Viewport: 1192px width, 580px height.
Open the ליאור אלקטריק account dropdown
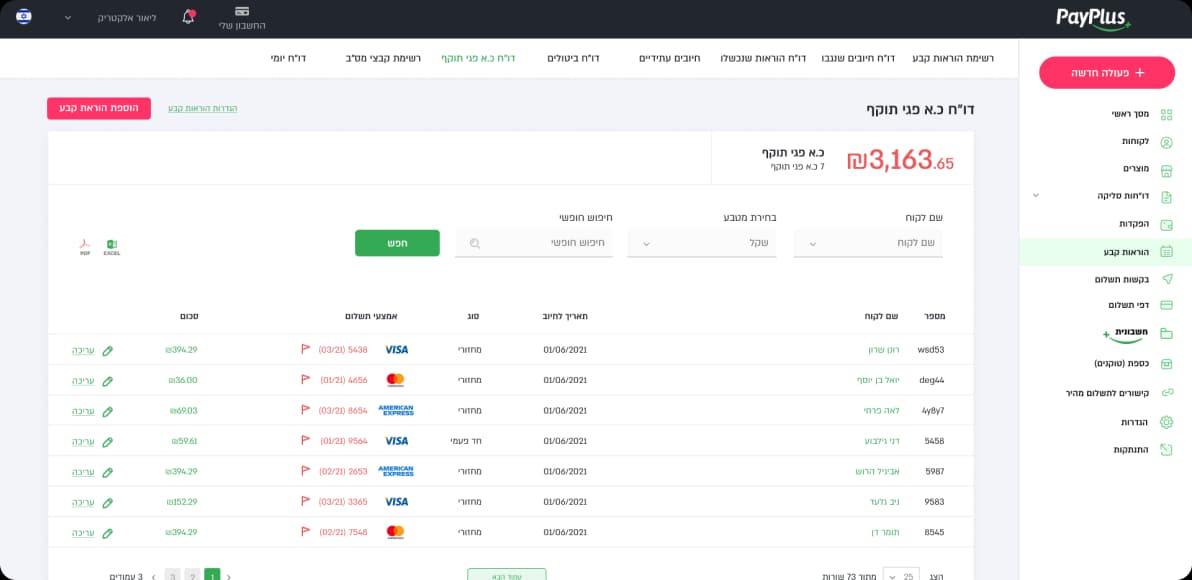[x=68, y=17]
